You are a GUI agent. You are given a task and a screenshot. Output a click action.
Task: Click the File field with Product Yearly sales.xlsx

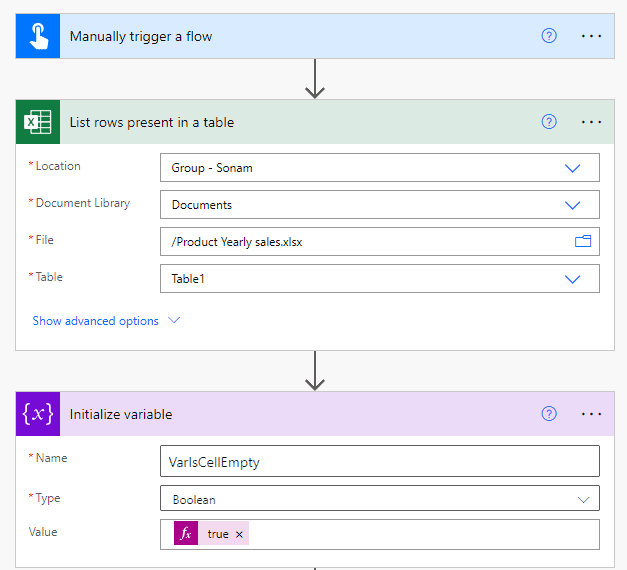tap(379, 242)
